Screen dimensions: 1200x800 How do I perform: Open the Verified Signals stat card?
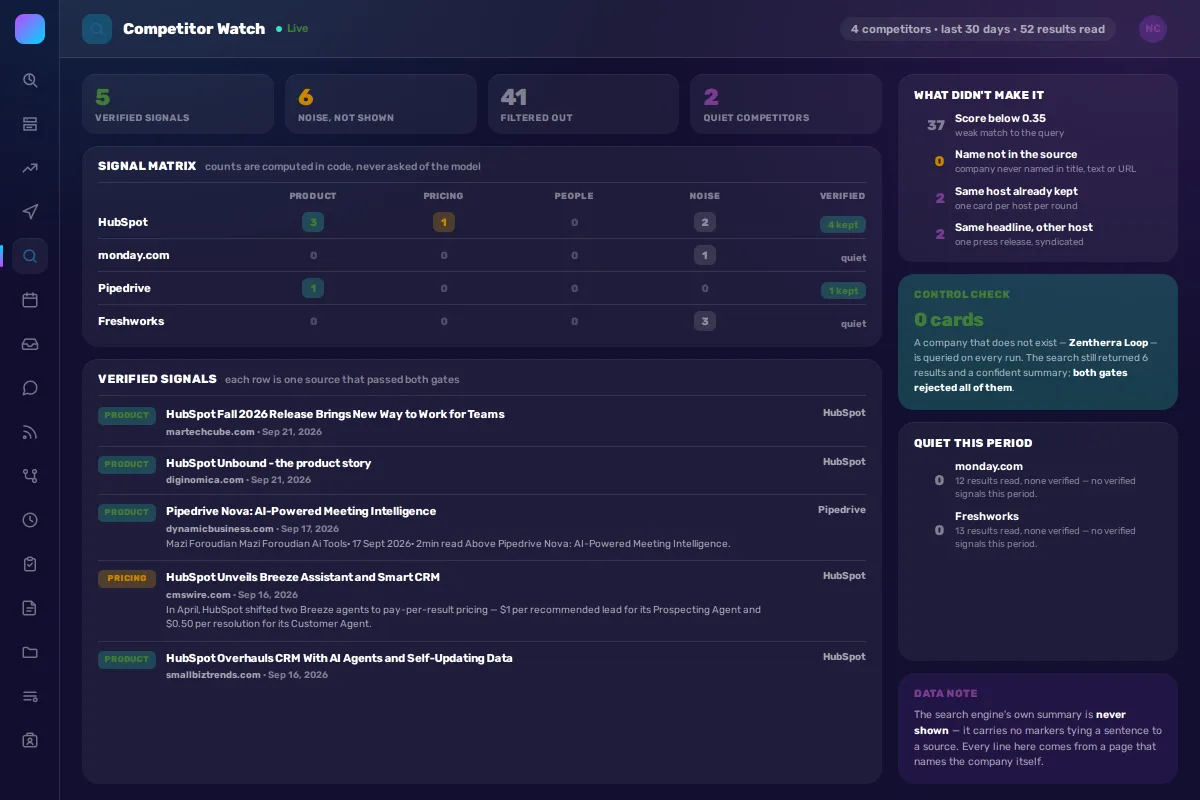click(x=178, y=104)
